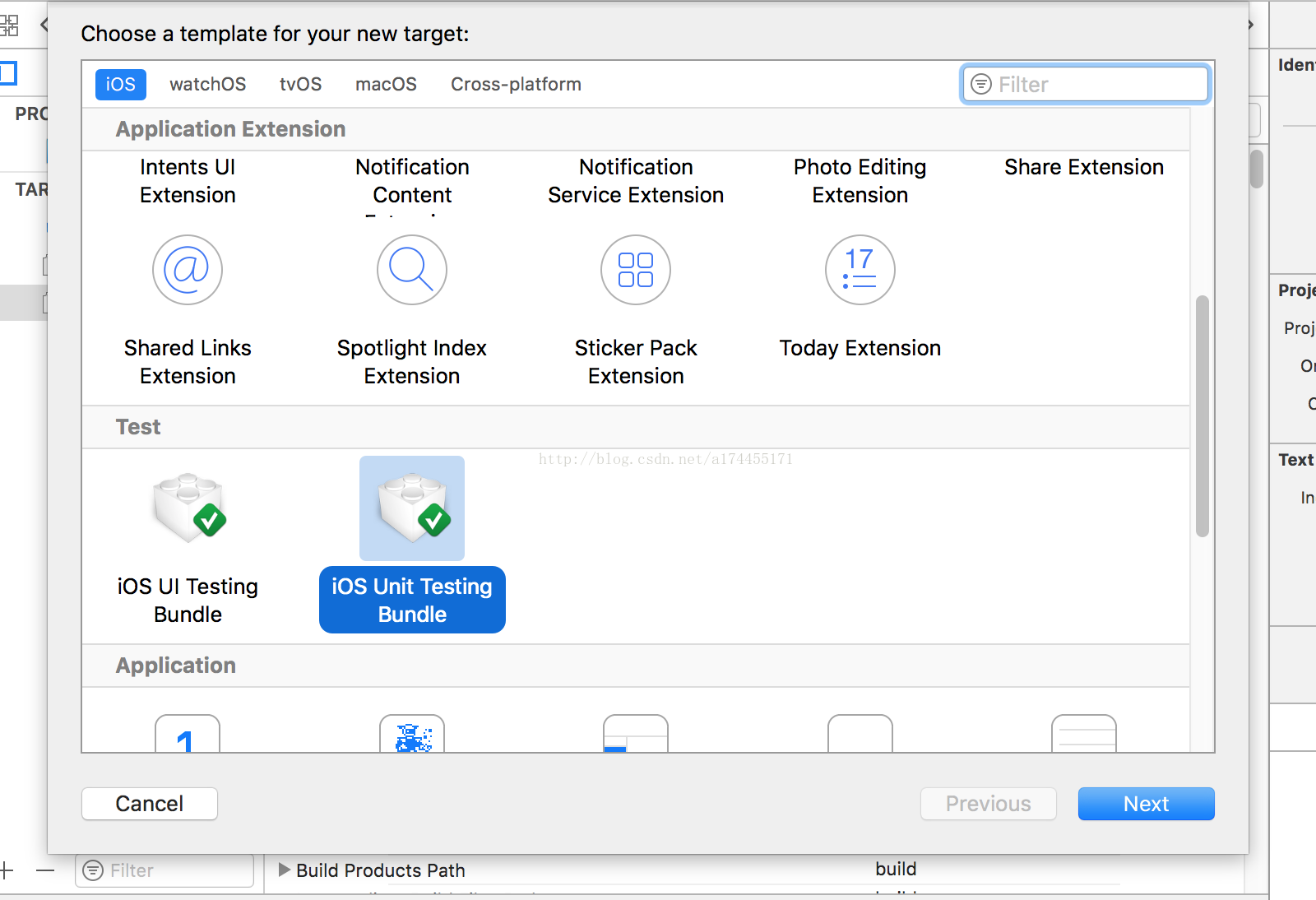Select the Sticker Pack Extension icon

[636, 270]
